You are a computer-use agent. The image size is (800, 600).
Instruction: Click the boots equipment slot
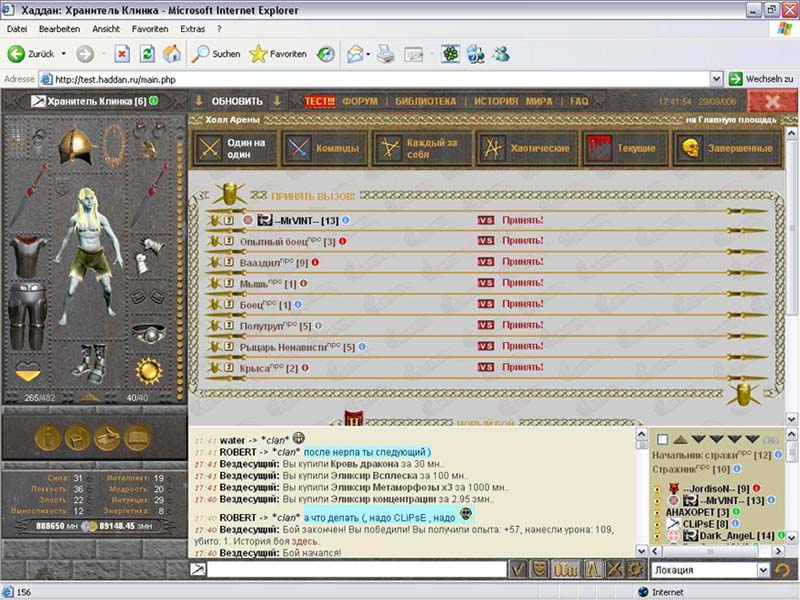tap(89, 363)
